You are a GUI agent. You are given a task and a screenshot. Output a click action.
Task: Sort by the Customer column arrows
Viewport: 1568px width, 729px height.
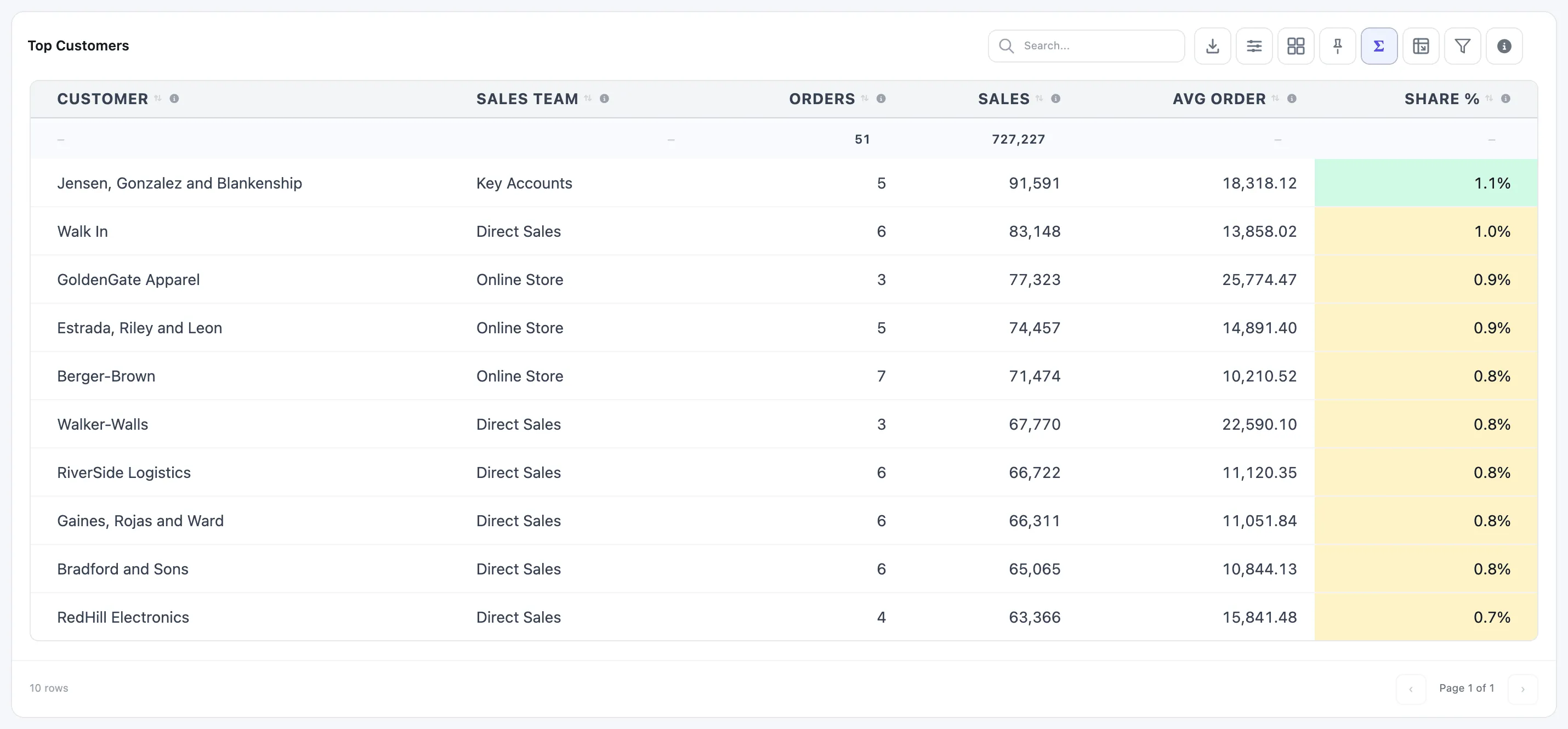pyautogui.click(x=158, y=98)
